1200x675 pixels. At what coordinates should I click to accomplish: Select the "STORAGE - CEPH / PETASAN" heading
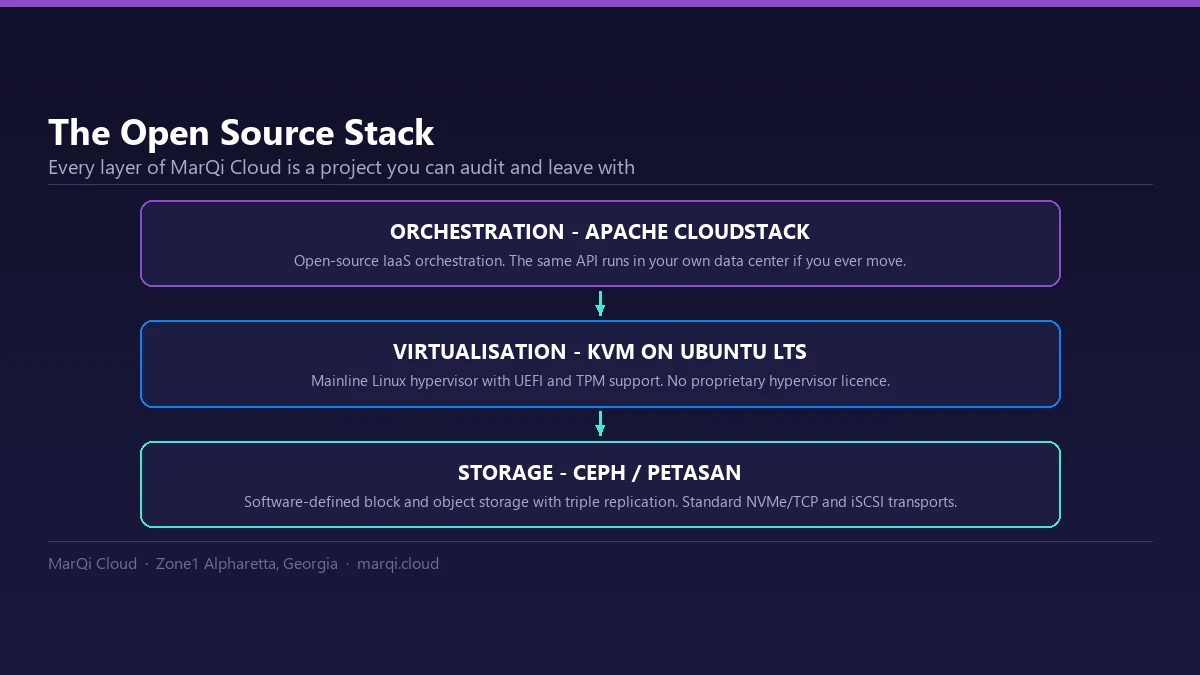600,472
